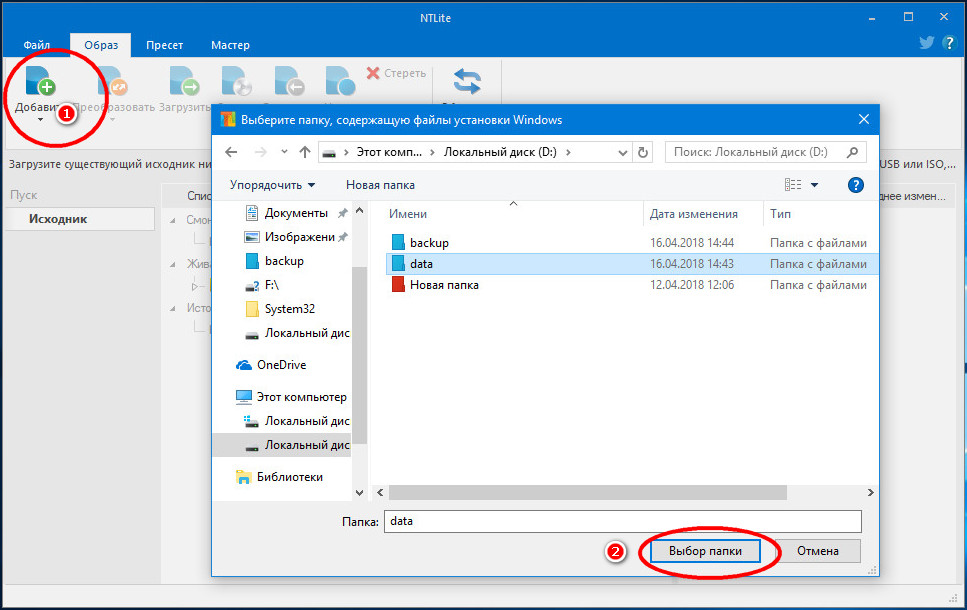This screenshot has width=967, height=610.
Task: Click the Стереть red X button
Action: click(396, 73)
